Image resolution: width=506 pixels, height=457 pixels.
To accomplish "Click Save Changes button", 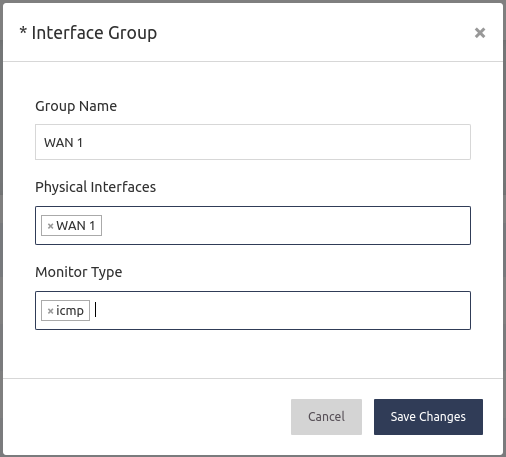I will tap(428, 417).
